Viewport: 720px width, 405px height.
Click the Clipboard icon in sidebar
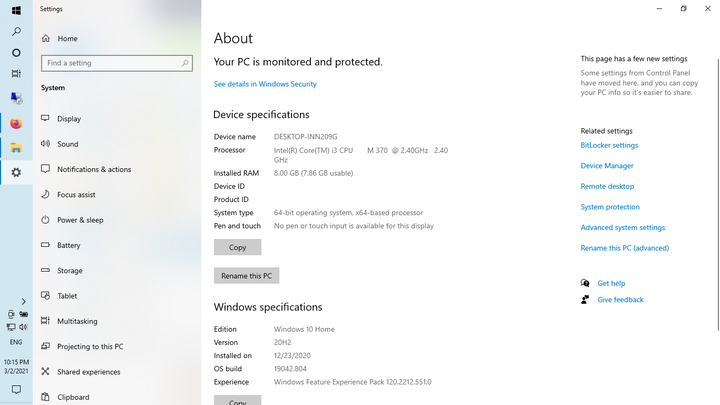coord(45,396)
